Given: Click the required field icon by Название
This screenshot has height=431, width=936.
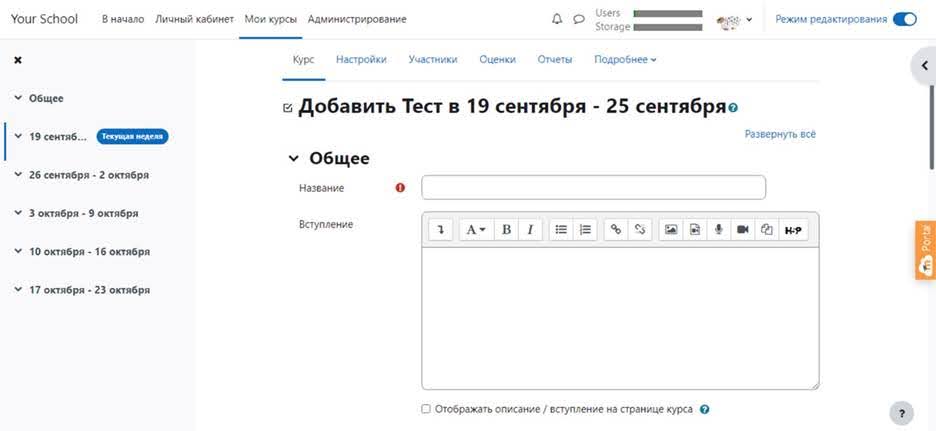Looking at the screenshot, I should pyautogui.click(x=400, y=187).
